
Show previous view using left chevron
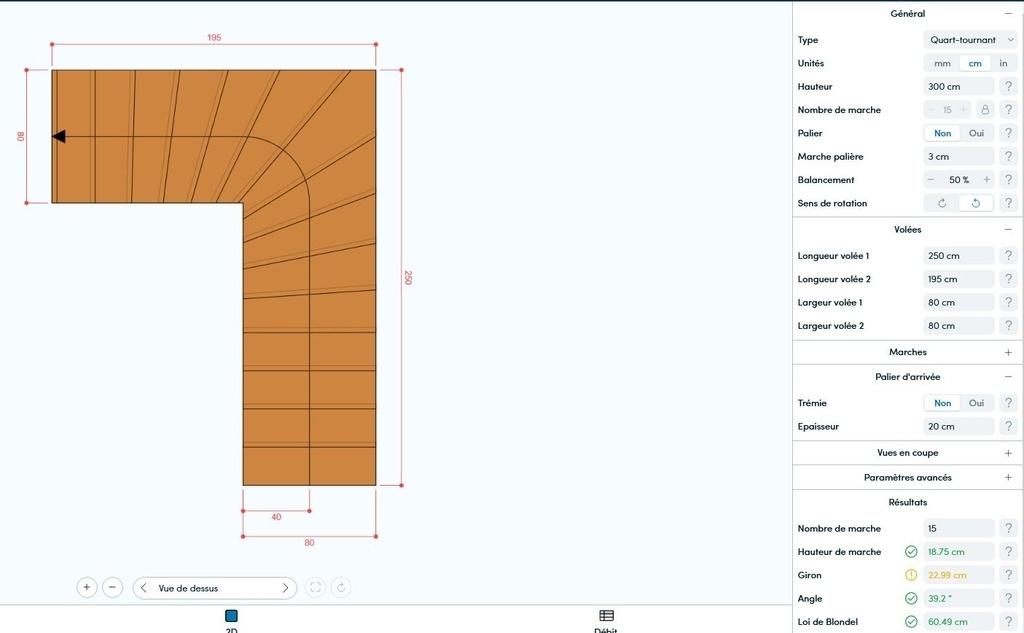pos(144,588)
